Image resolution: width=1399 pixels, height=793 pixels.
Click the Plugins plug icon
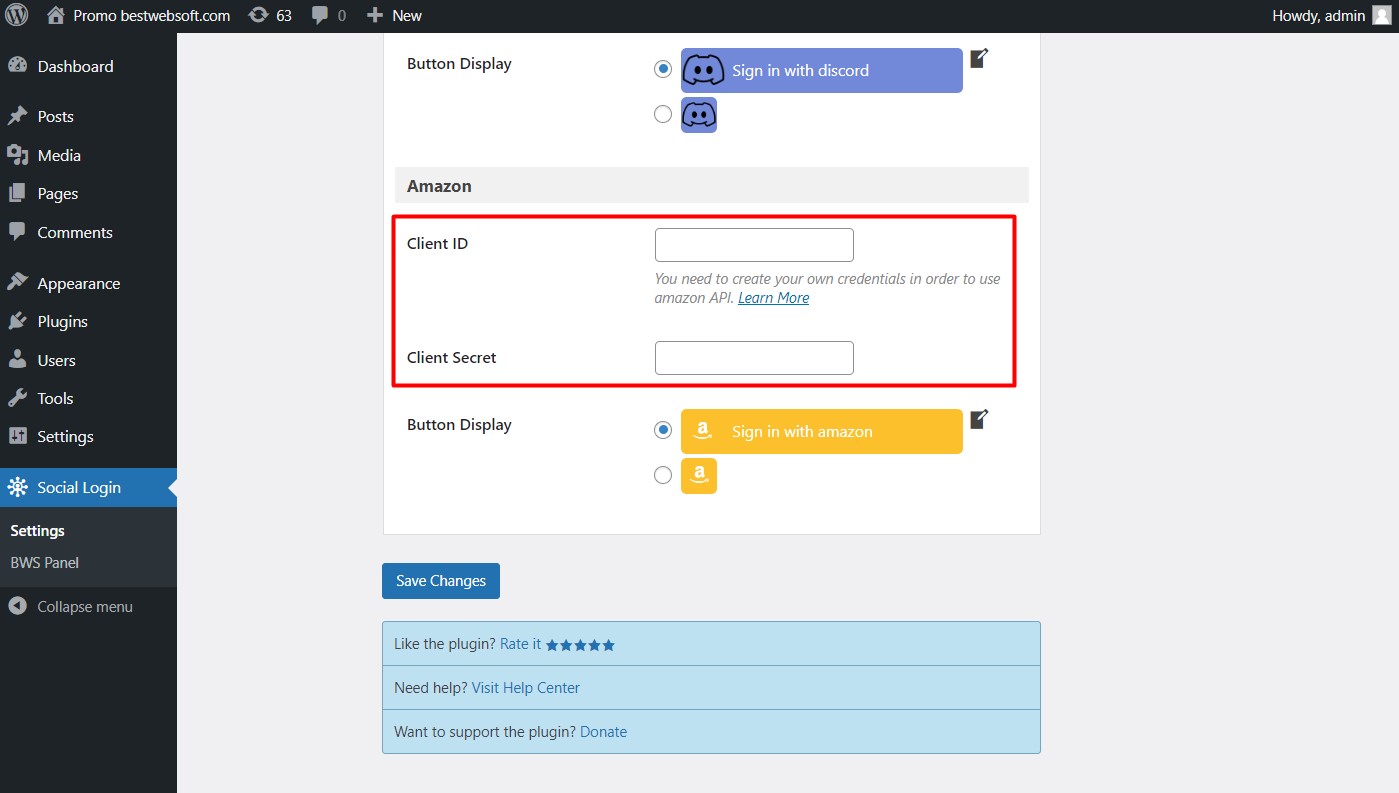pyautogui.click(x=17, y=321)
